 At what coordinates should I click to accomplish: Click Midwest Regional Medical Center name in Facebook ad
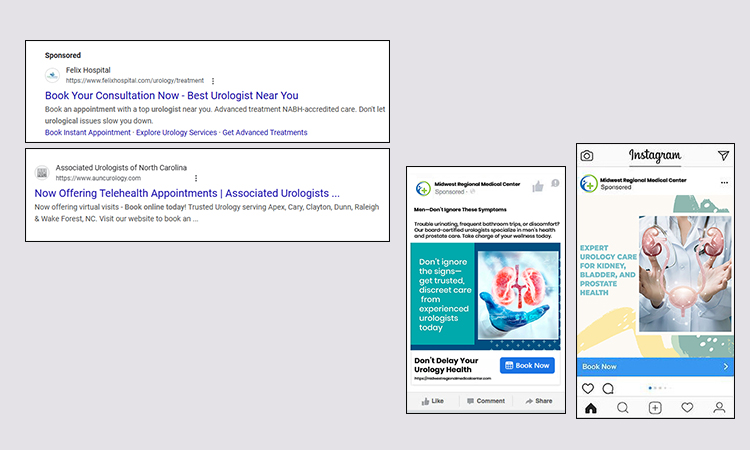pos(477,184)
